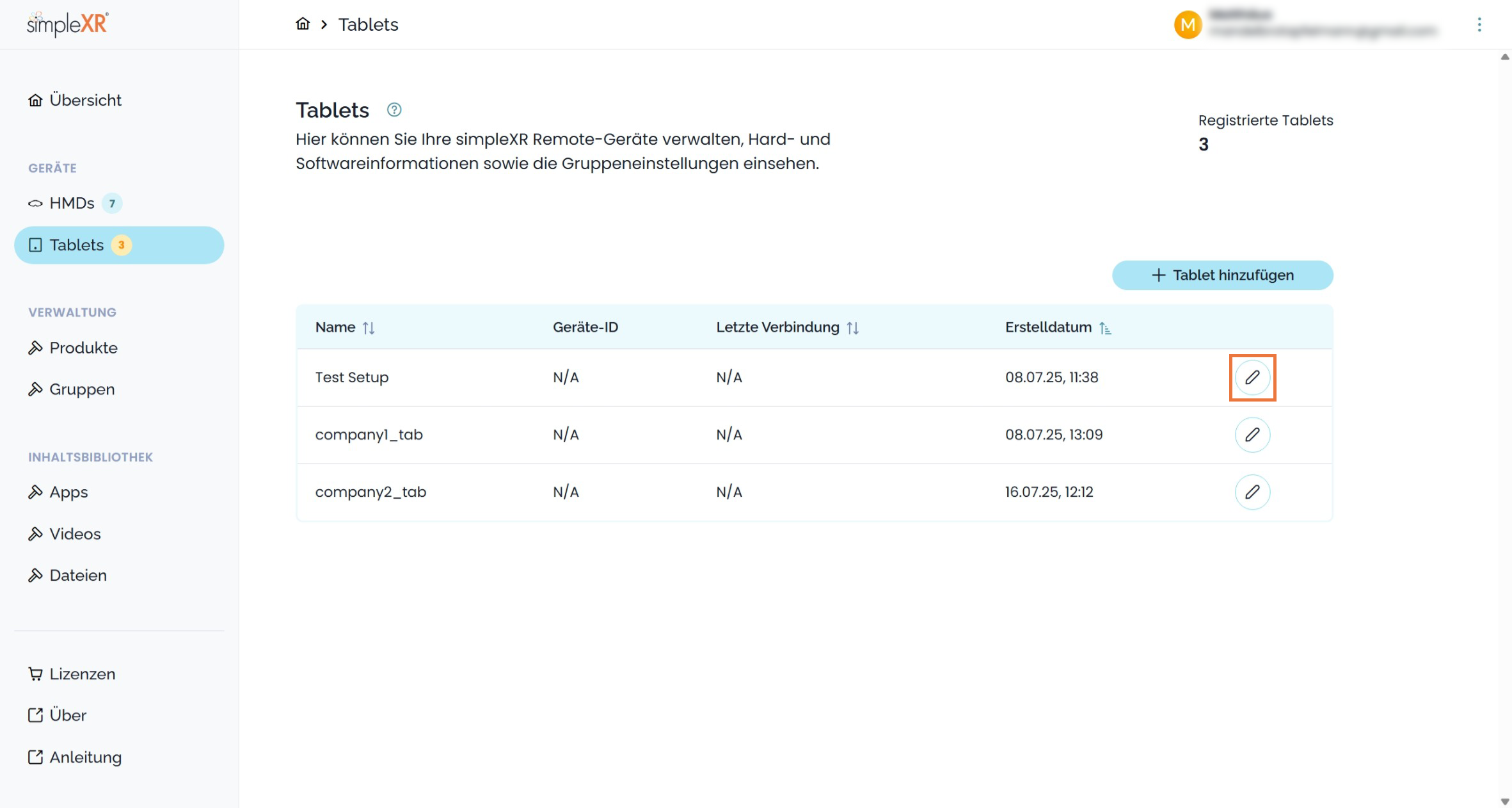1512x808 pixels.
Task: Go to Übersicht page
Action: [x=84, y=101]
